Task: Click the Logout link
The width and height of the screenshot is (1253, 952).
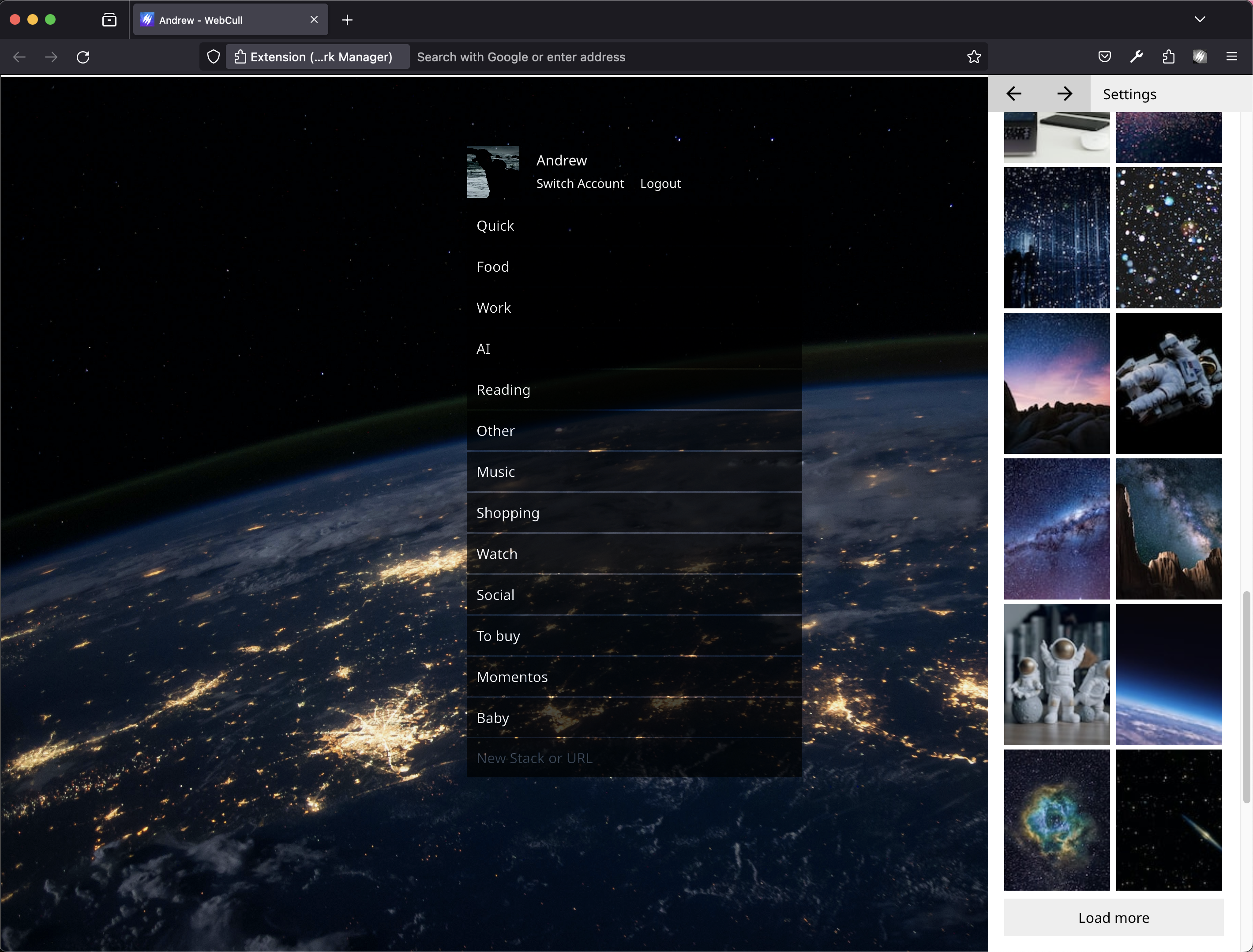Action: [660, 184]
